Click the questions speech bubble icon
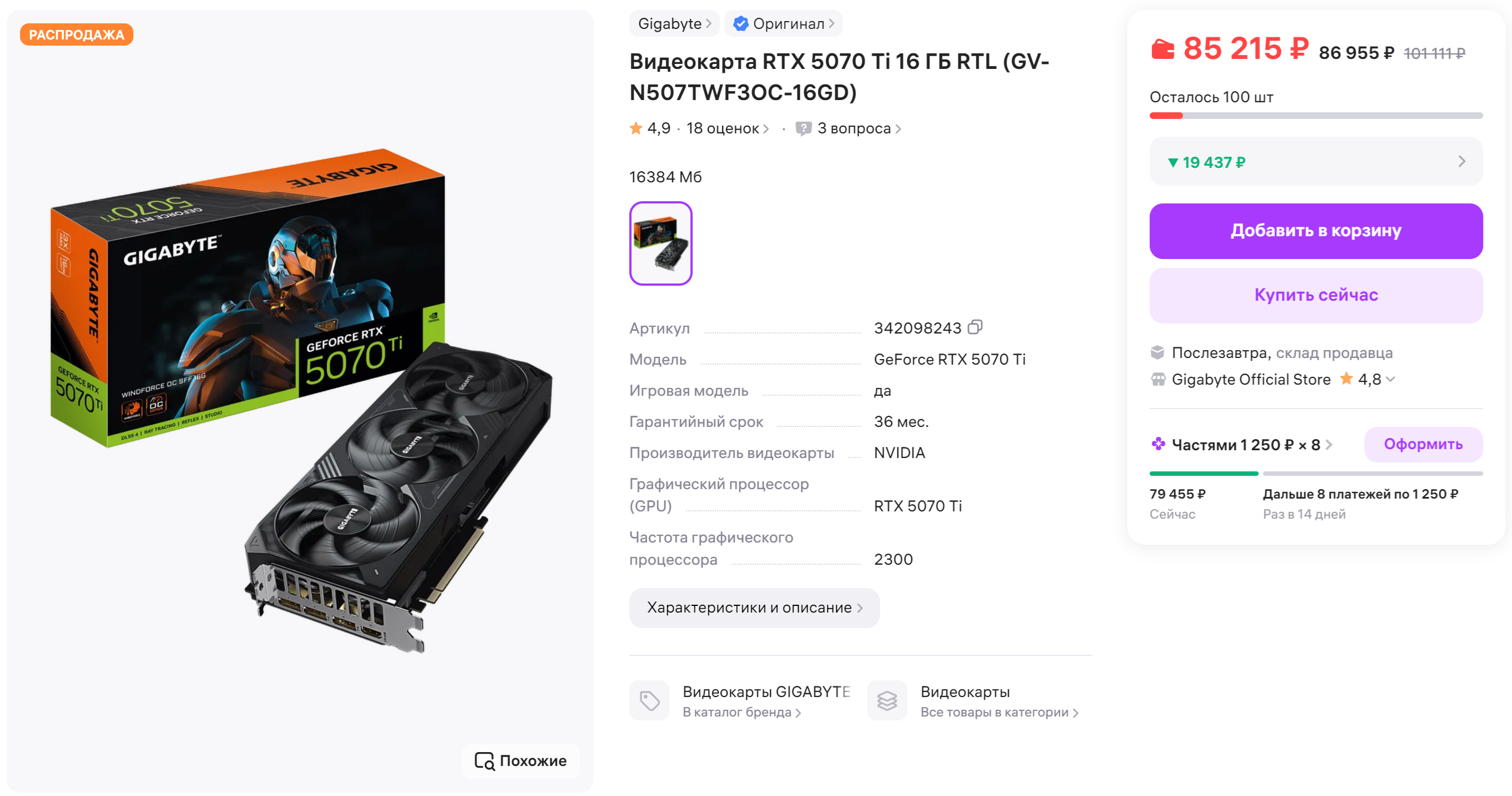 [x=803, y=128]
